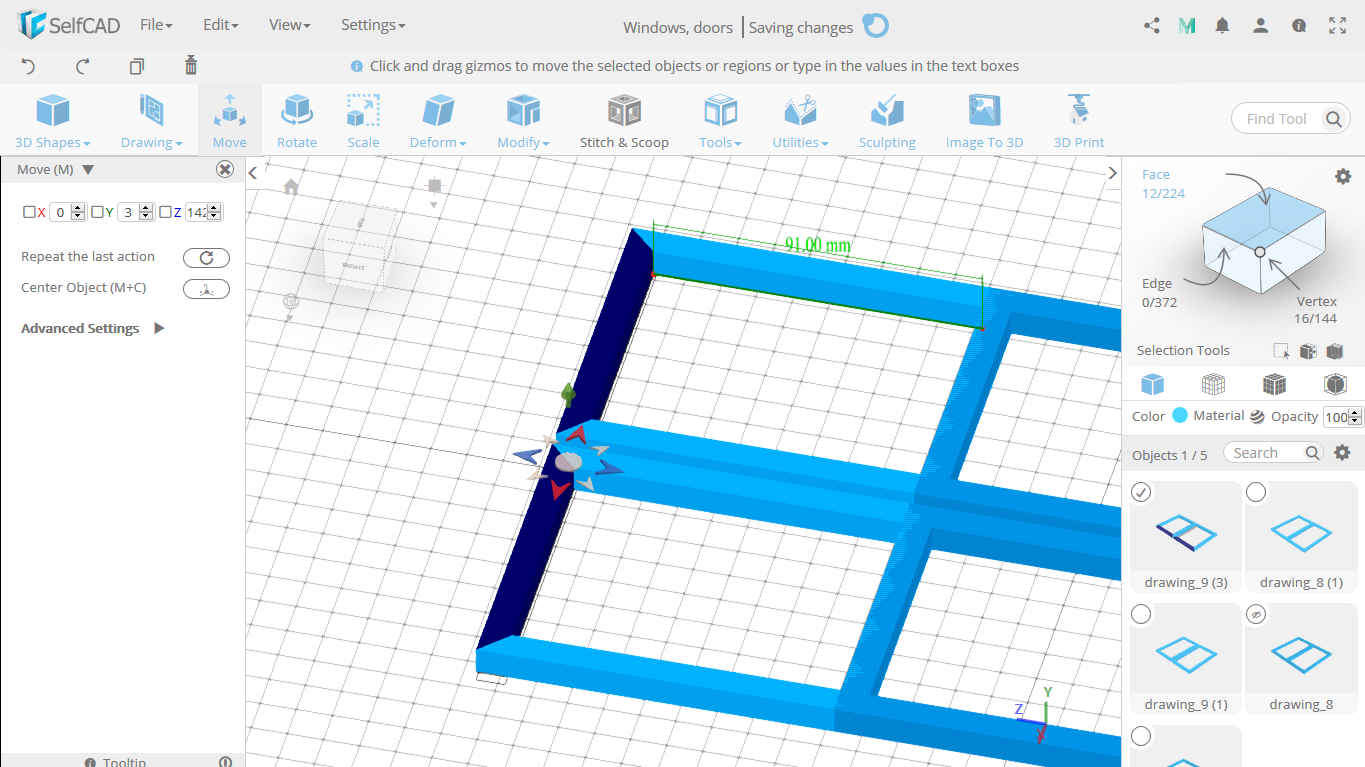The width and height of the screenshot is (1365, 767).
Task: Open the File menu
Action: (x=156, y=25)
